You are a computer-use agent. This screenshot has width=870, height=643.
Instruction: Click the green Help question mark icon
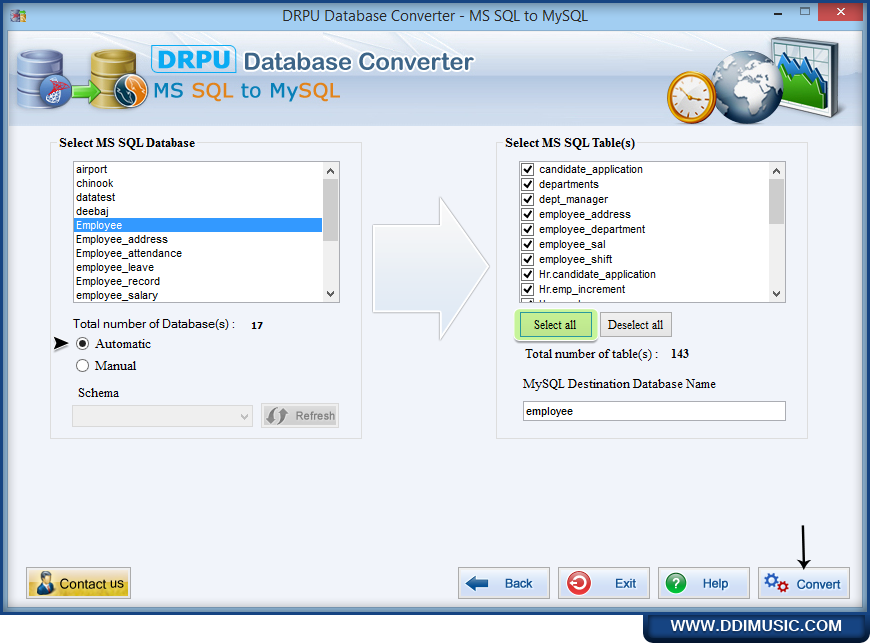click(x=676, y=583)
